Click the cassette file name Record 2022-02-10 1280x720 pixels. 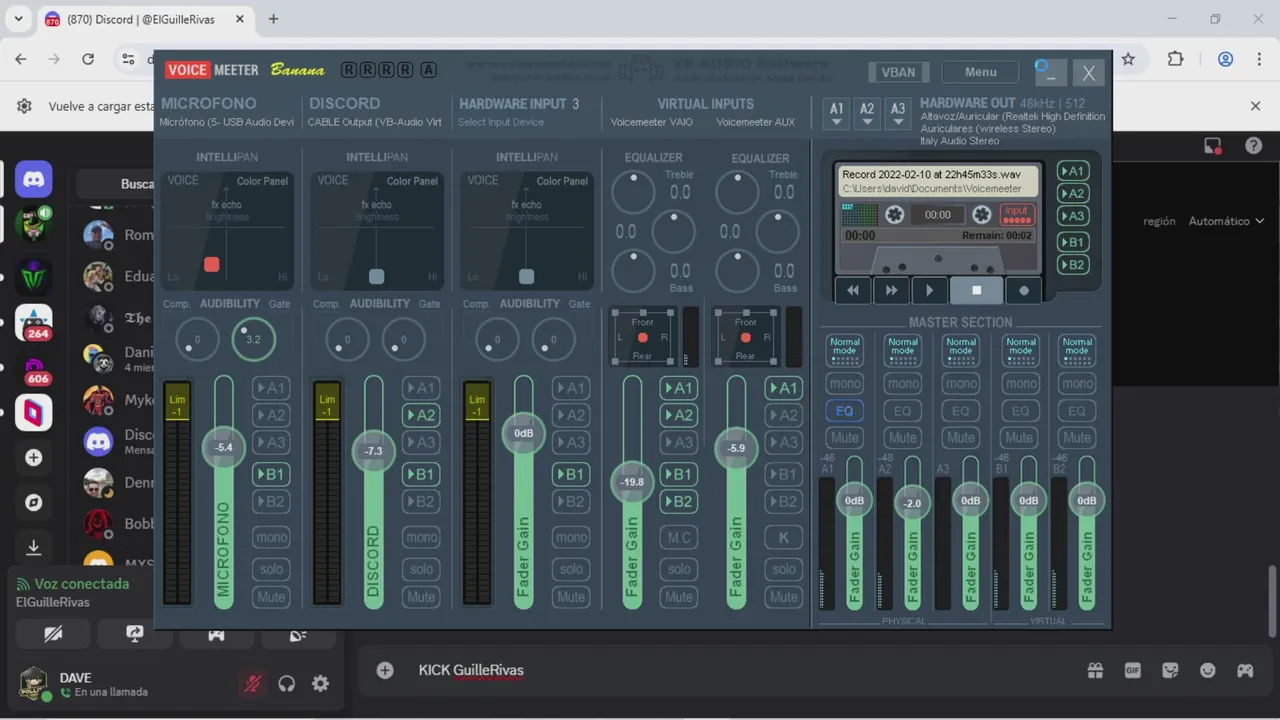point(931,175)
